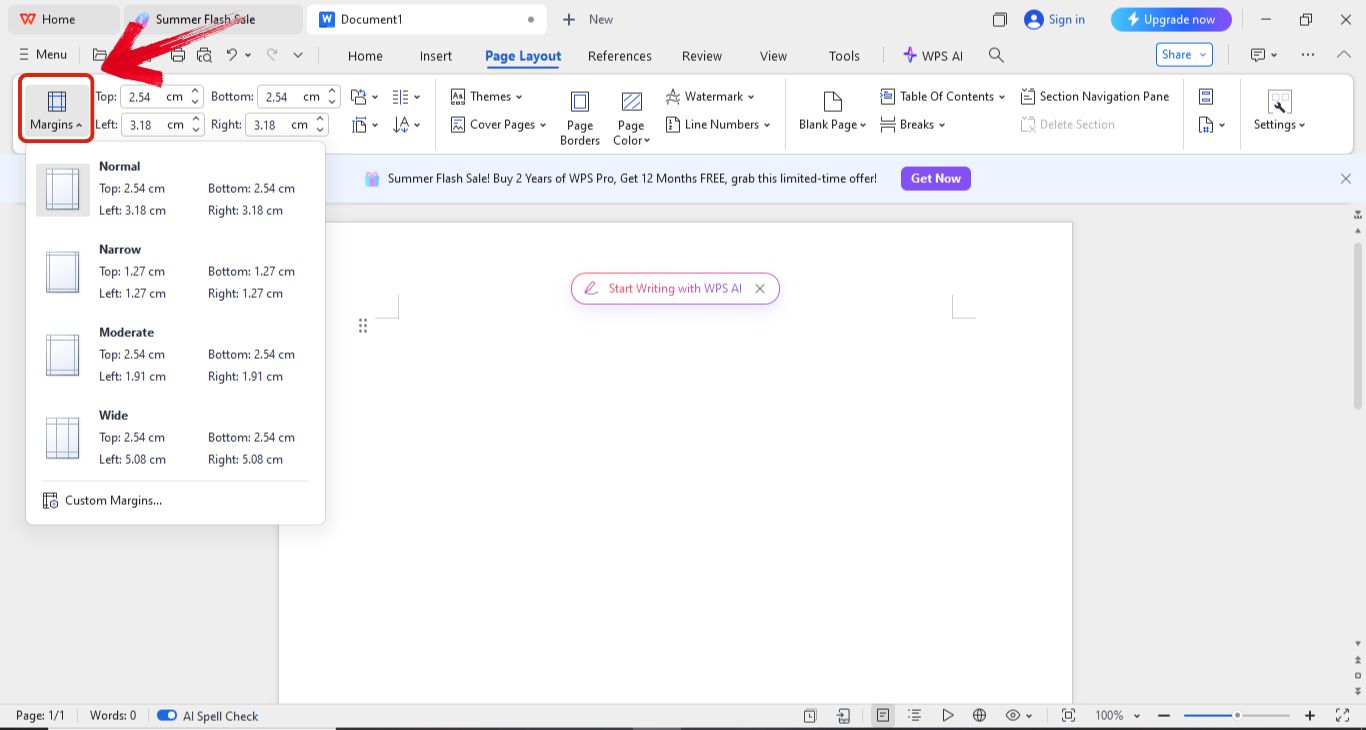1366x730 pixels.
Task: Click the paragraph drag handle on the page
Action: (363, 325)
